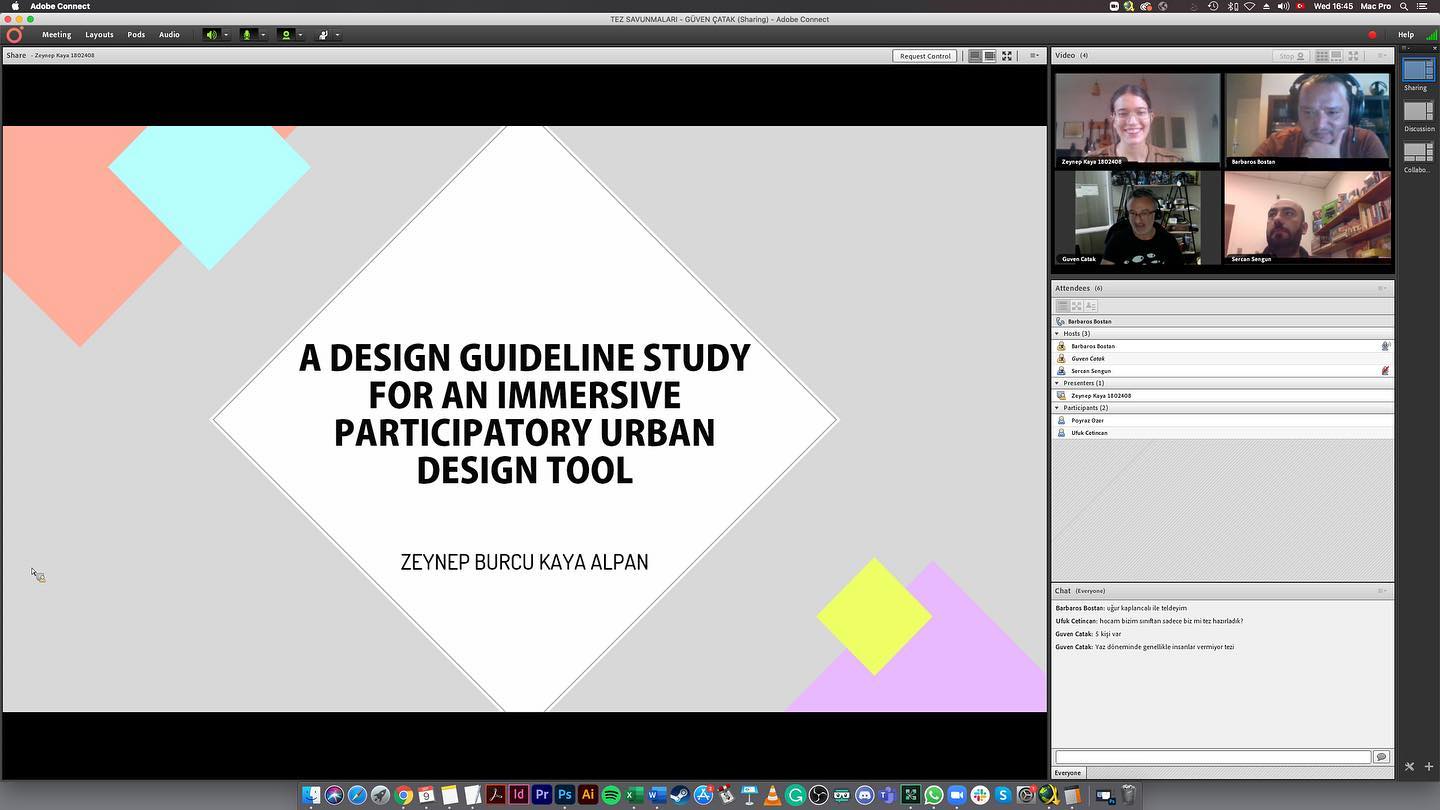
Task: Collapse the Participants (2) group
Action: 1057,408
